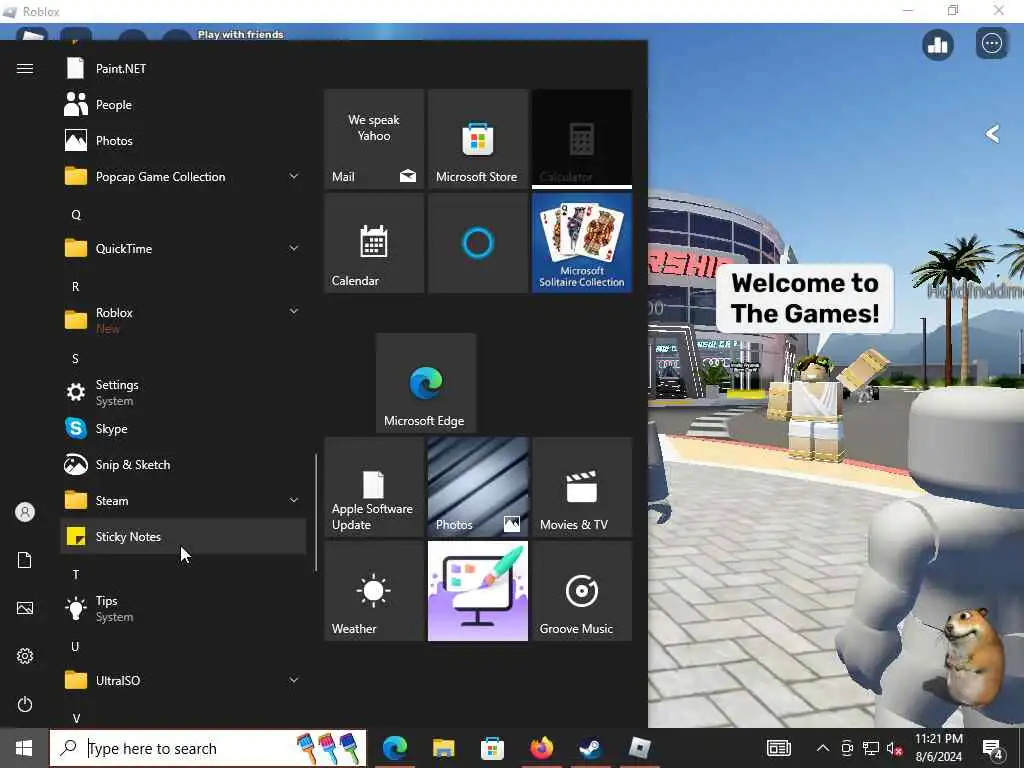
Task: Click the Mail tile
Action: [x=374, y=139]
